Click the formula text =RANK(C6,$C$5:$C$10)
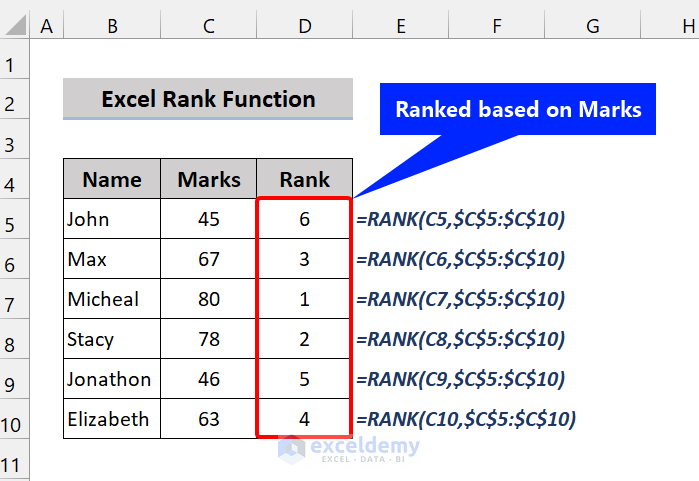This screenshot has width=699, height=481. pos(461,259)
